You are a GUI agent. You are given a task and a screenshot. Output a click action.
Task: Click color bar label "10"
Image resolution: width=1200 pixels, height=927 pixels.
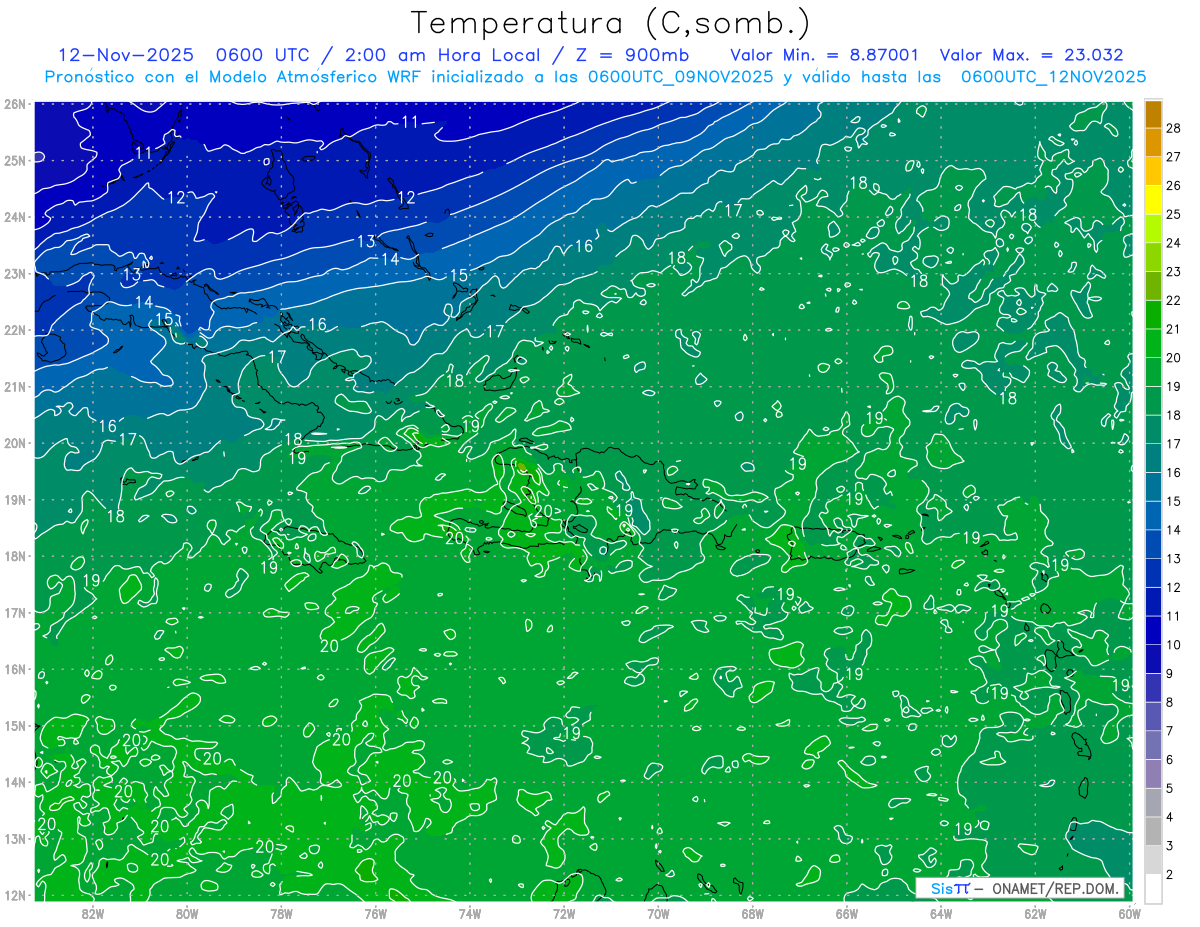[x=1173, y=645]
